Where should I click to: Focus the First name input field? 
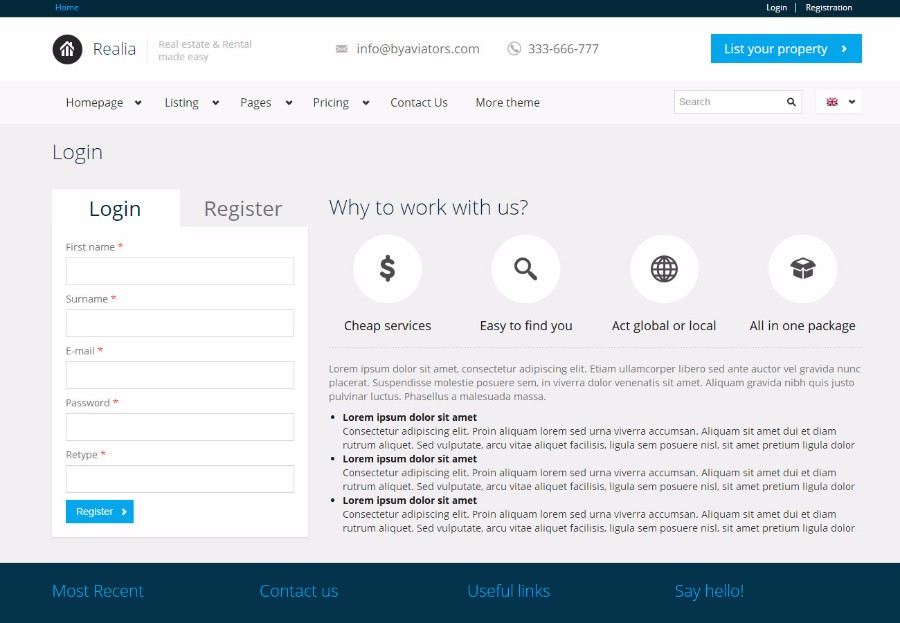click(180, 271)
